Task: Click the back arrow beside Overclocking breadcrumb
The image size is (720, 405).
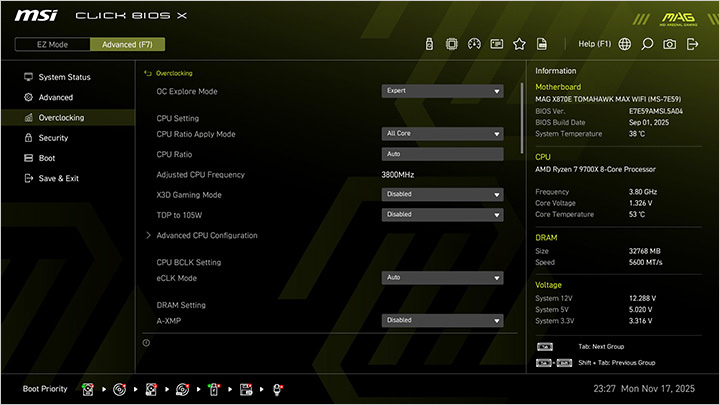Action: 148,73
